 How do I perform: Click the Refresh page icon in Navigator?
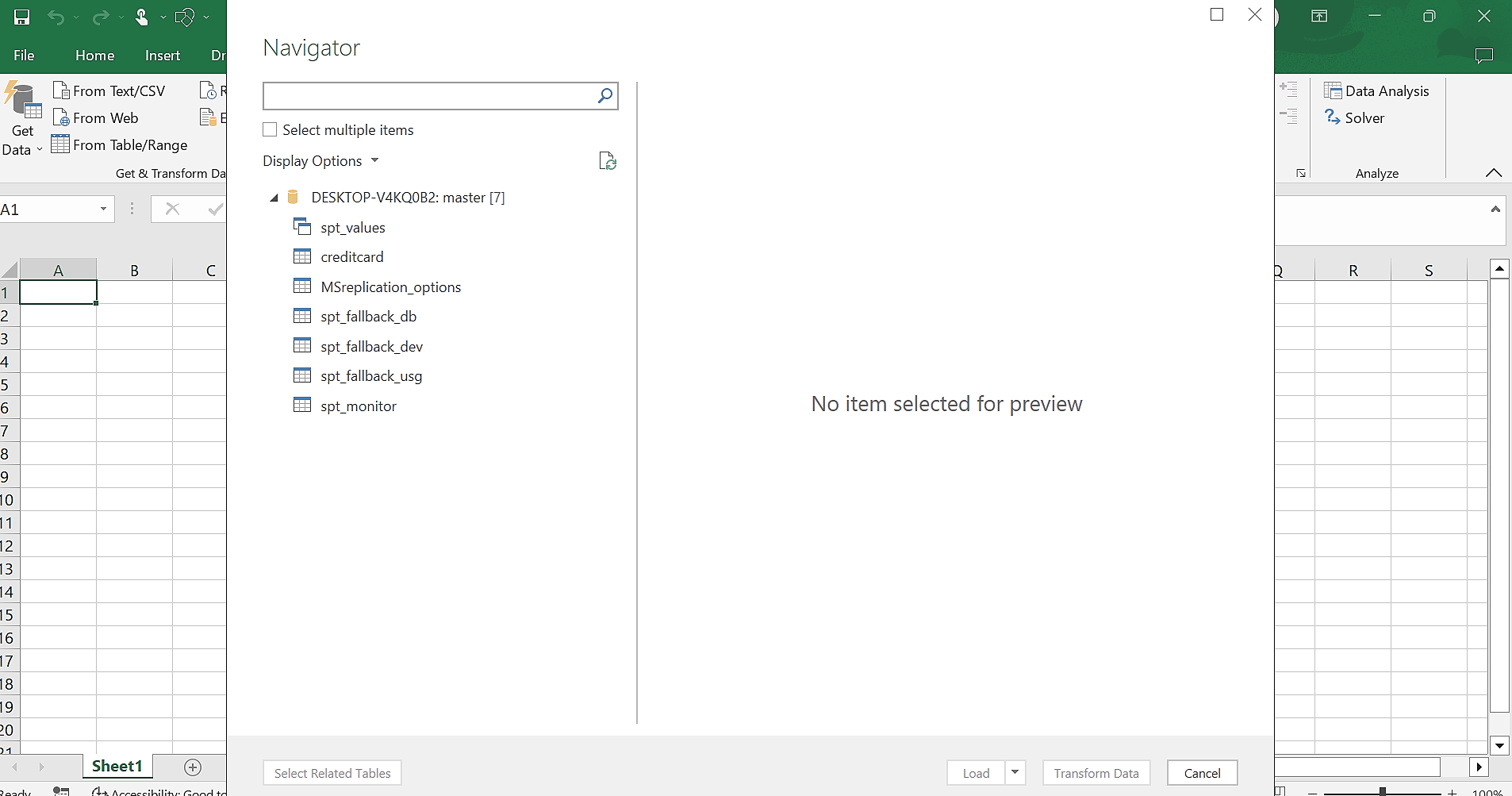[x=608, y=161]
